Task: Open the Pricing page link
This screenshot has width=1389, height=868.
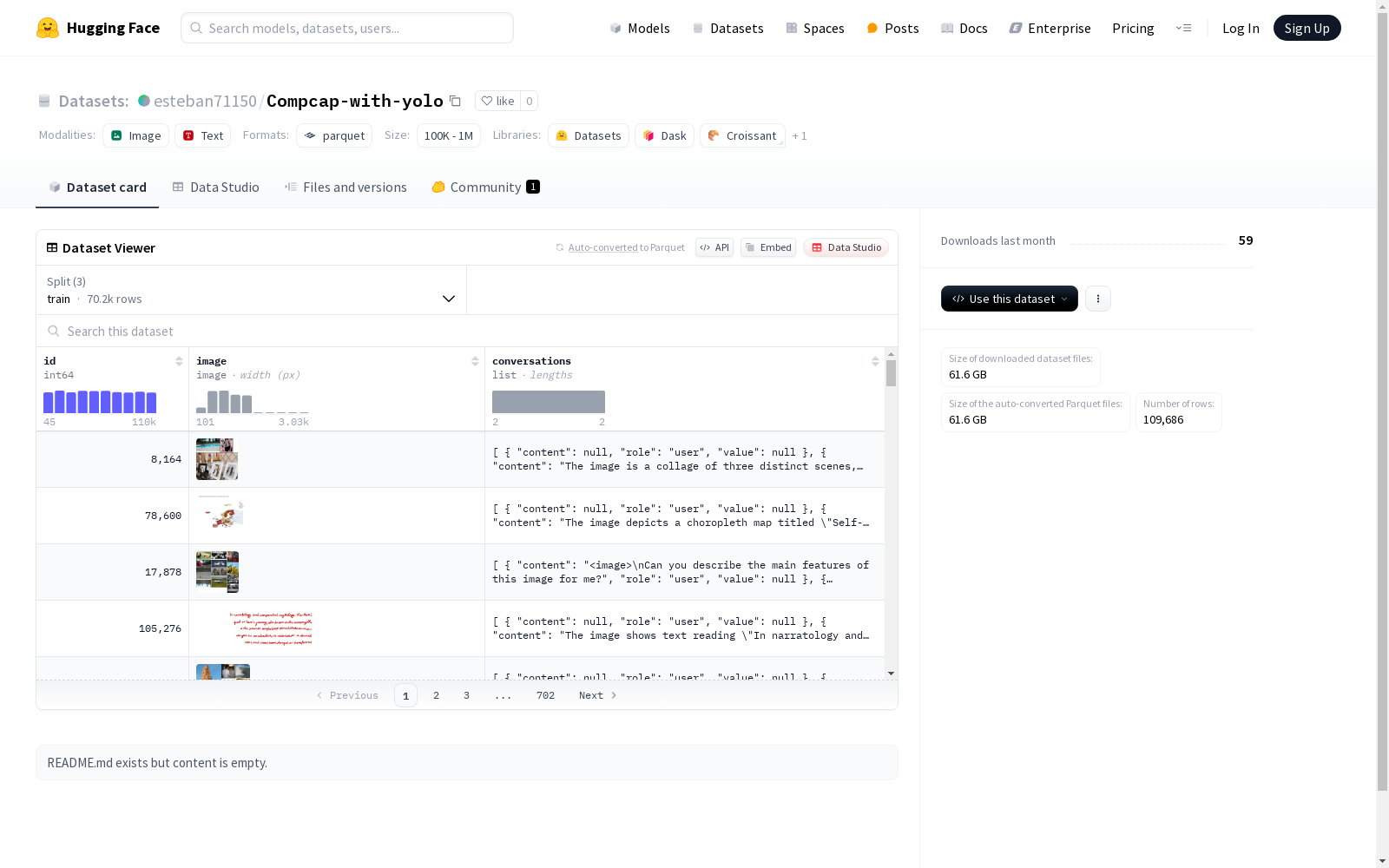Action: point(1133,28)
